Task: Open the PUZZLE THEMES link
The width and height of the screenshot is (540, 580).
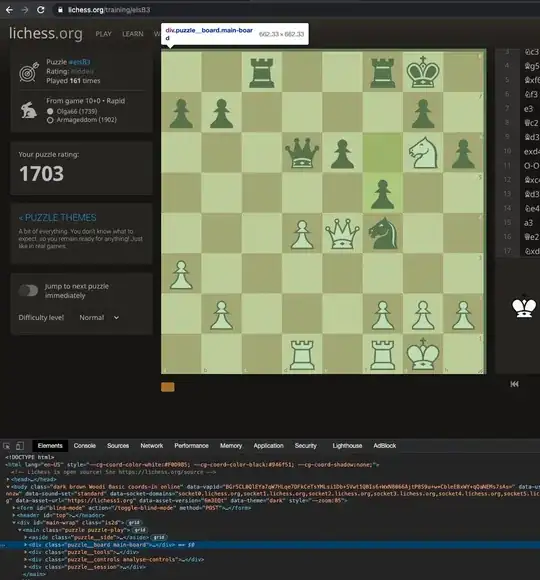Action: pyautogui.click(x=58, y=218)
